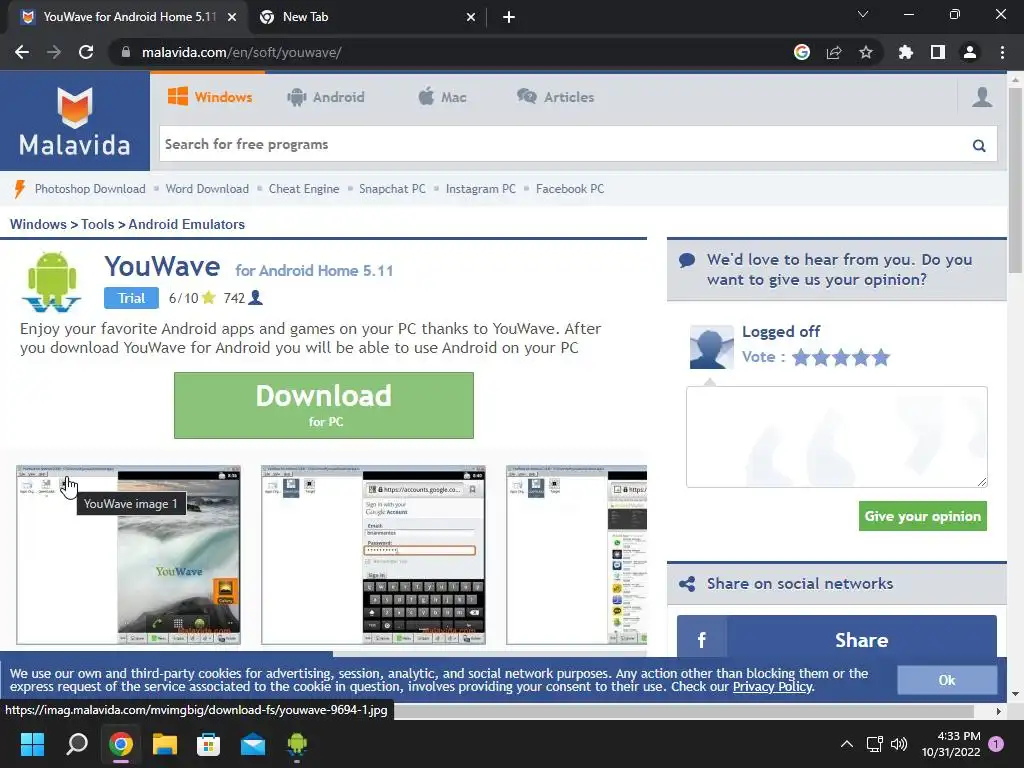Open Photoshop Download link
The height and width of the screenshot is (768, 1024).
coord(90,189)
